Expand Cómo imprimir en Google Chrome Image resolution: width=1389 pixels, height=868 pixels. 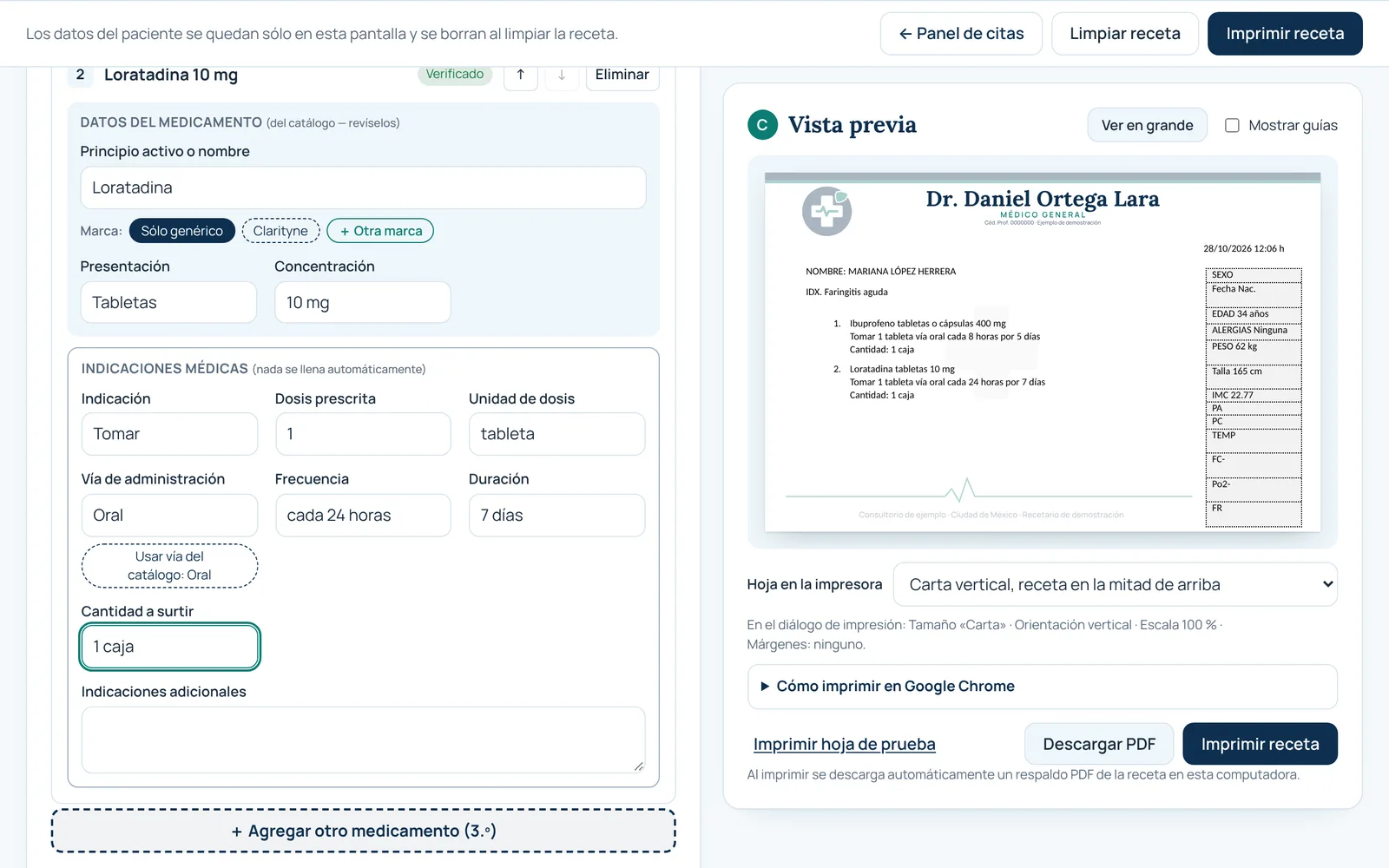click(x=1042, y=687)
